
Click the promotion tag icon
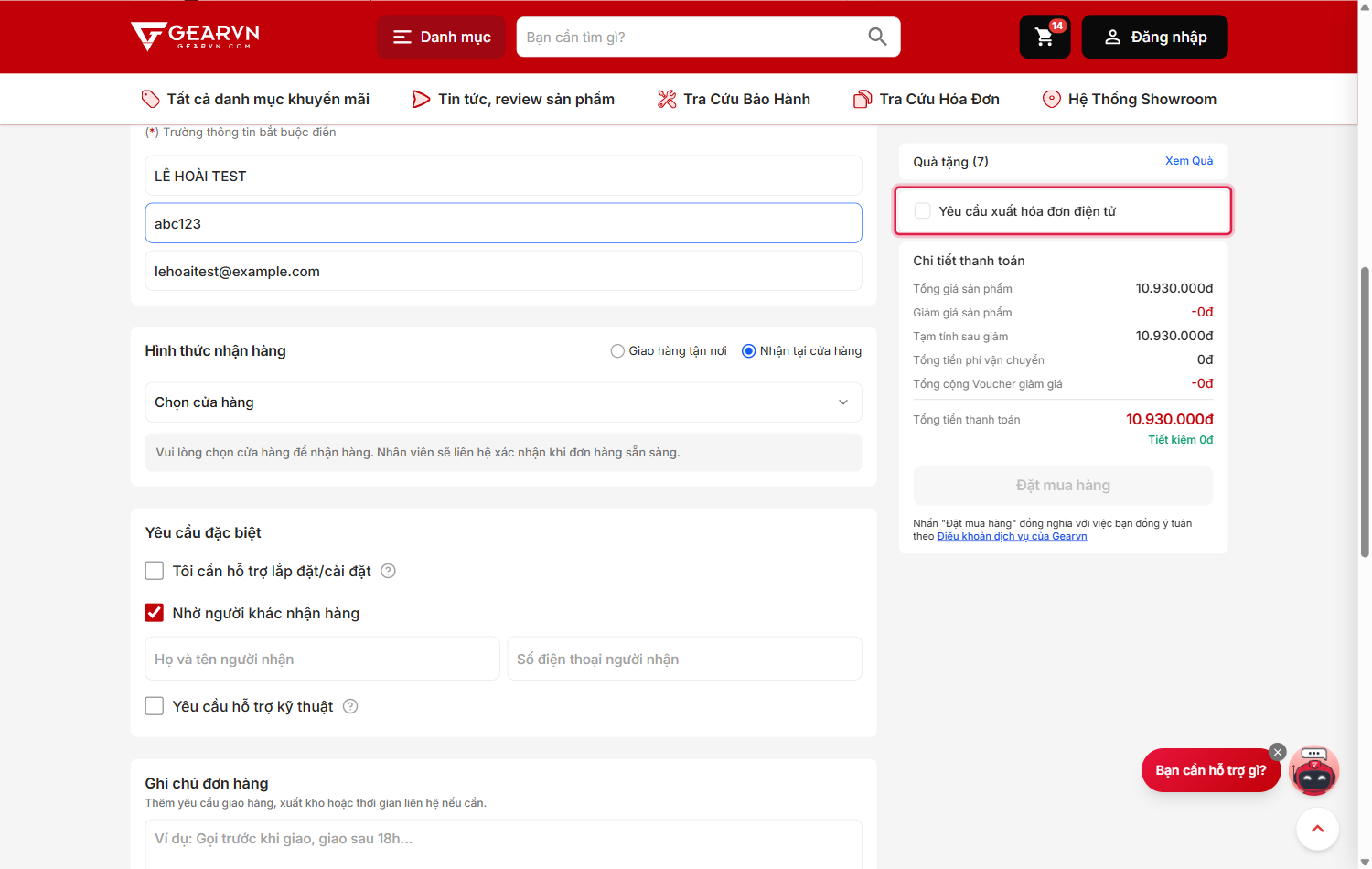click(x=151, y=99)
